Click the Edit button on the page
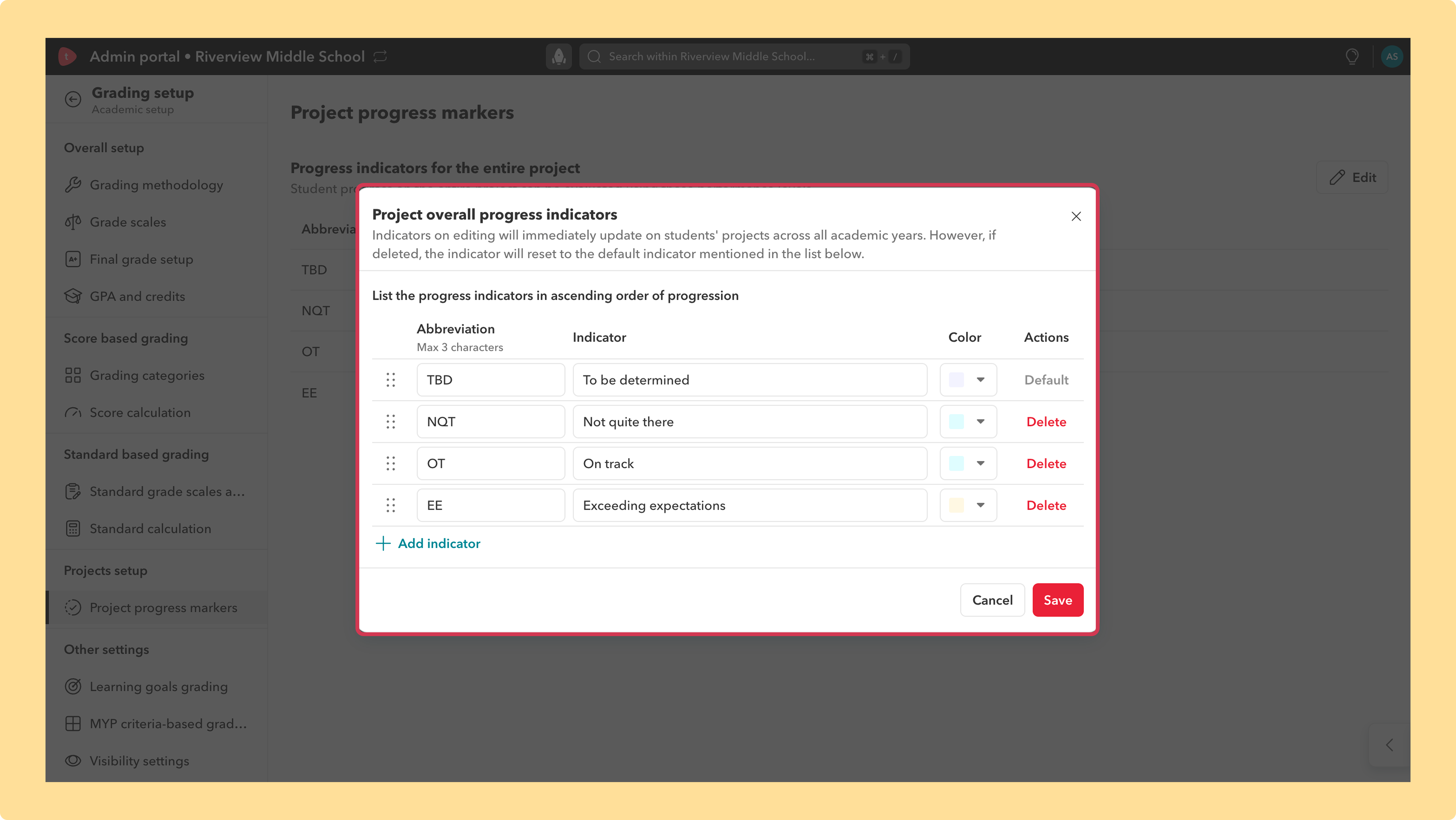The width and height of the screenshot is (1456, 820). tap(1352, 178)
